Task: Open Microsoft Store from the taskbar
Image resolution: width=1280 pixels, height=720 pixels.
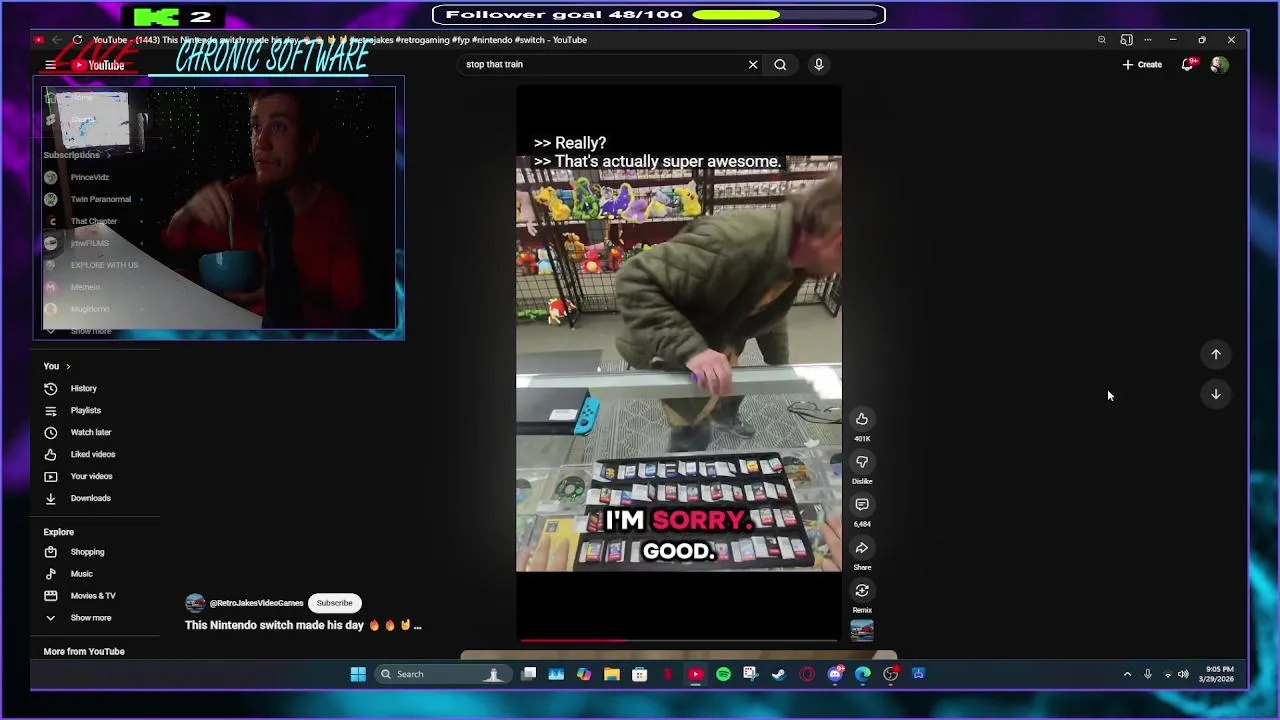Action: (x=640, y=674)
